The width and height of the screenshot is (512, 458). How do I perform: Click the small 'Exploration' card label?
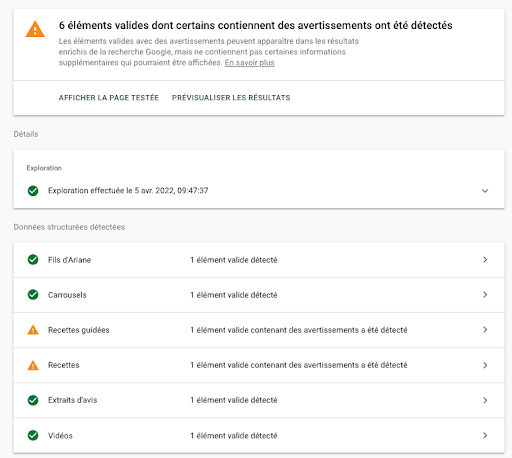44,168
